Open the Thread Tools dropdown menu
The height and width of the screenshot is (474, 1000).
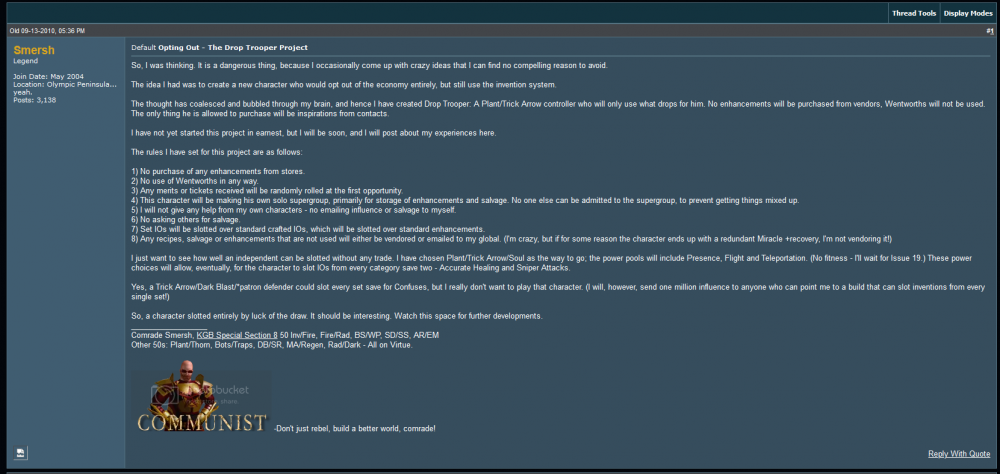[x=913, y=13]
